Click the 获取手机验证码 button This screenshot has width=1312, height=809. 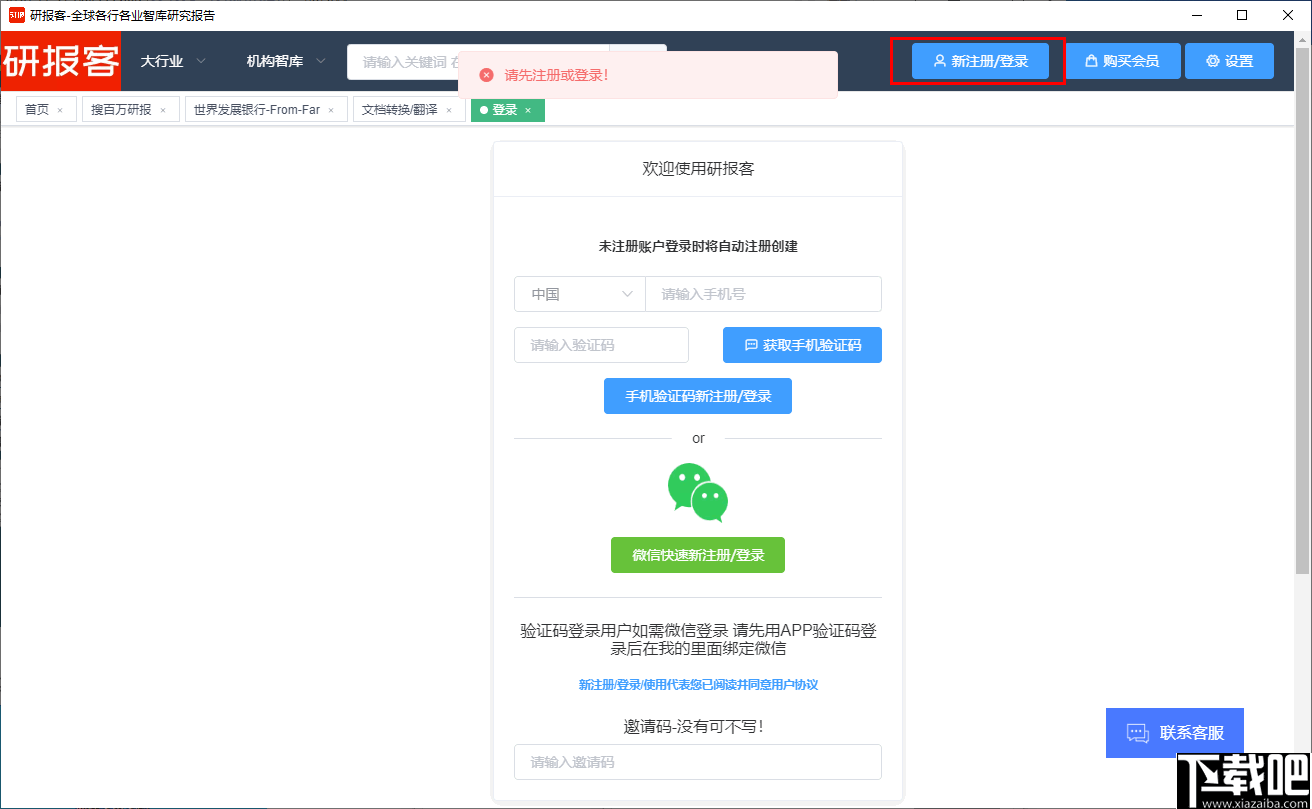tap(802, 344)
